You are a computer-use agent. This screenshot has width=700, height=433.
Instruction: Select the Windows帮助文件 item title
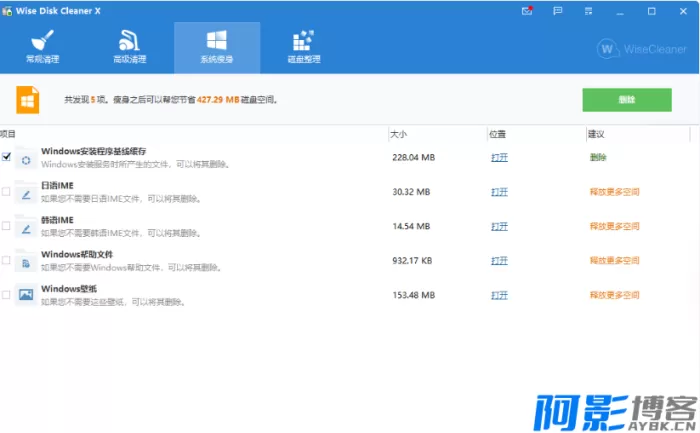coord(77,254)
